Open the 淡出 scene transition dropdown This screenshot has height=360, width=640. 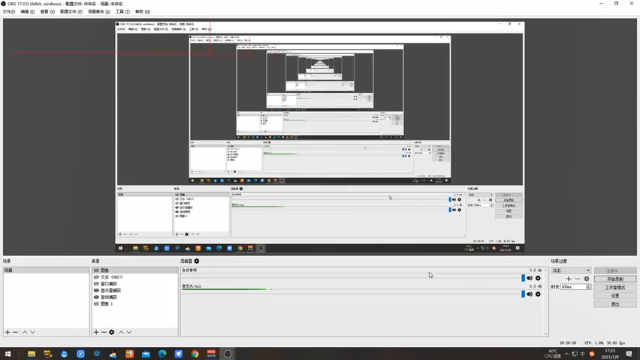coord(571,270)
